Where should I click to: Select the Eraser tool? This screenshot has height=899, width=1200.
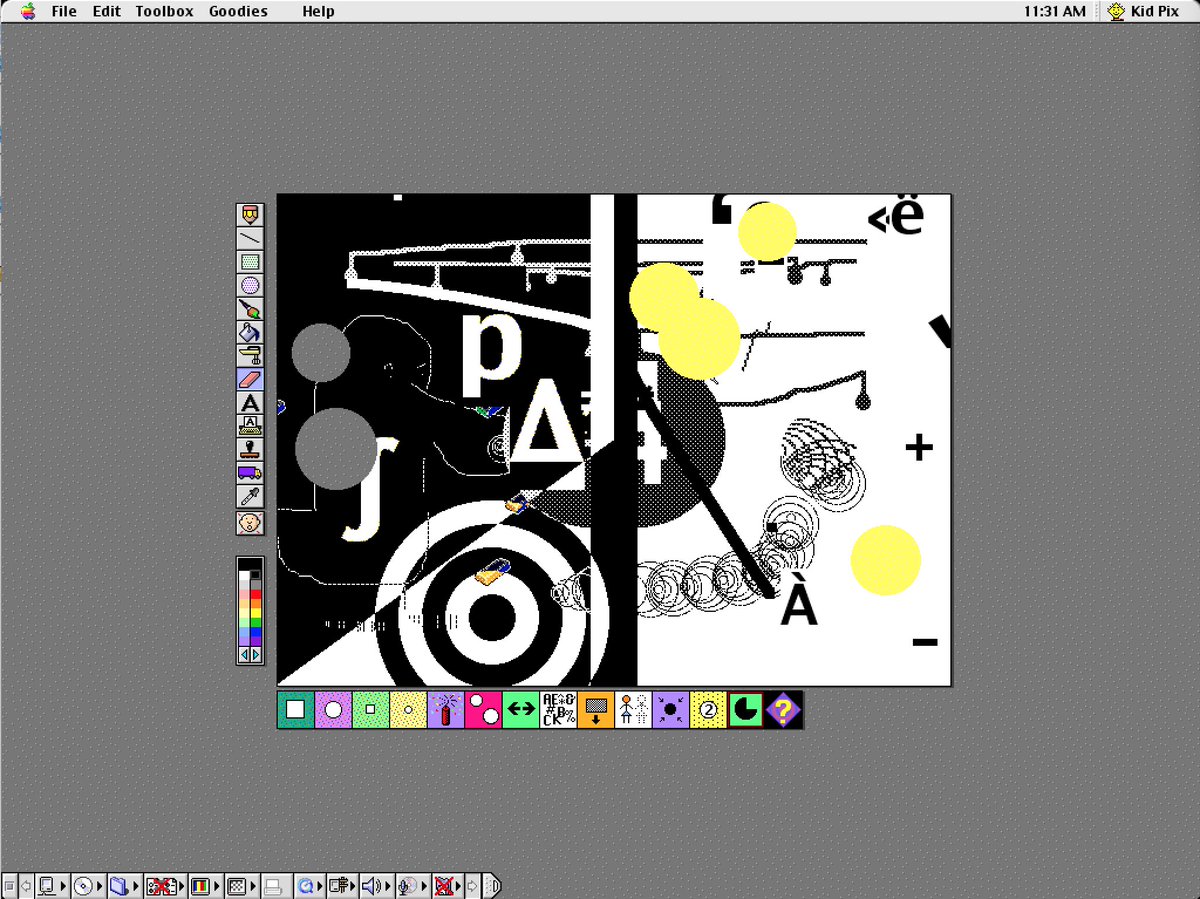coord(250,379)
